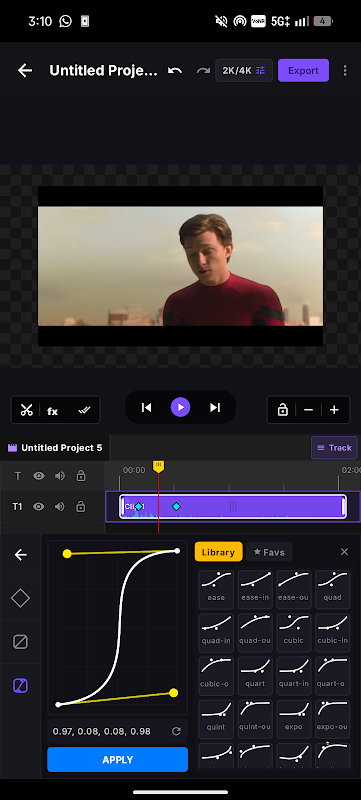Select the diamond keyframe icon
This screenshot has height=800, width=361.
20,598
